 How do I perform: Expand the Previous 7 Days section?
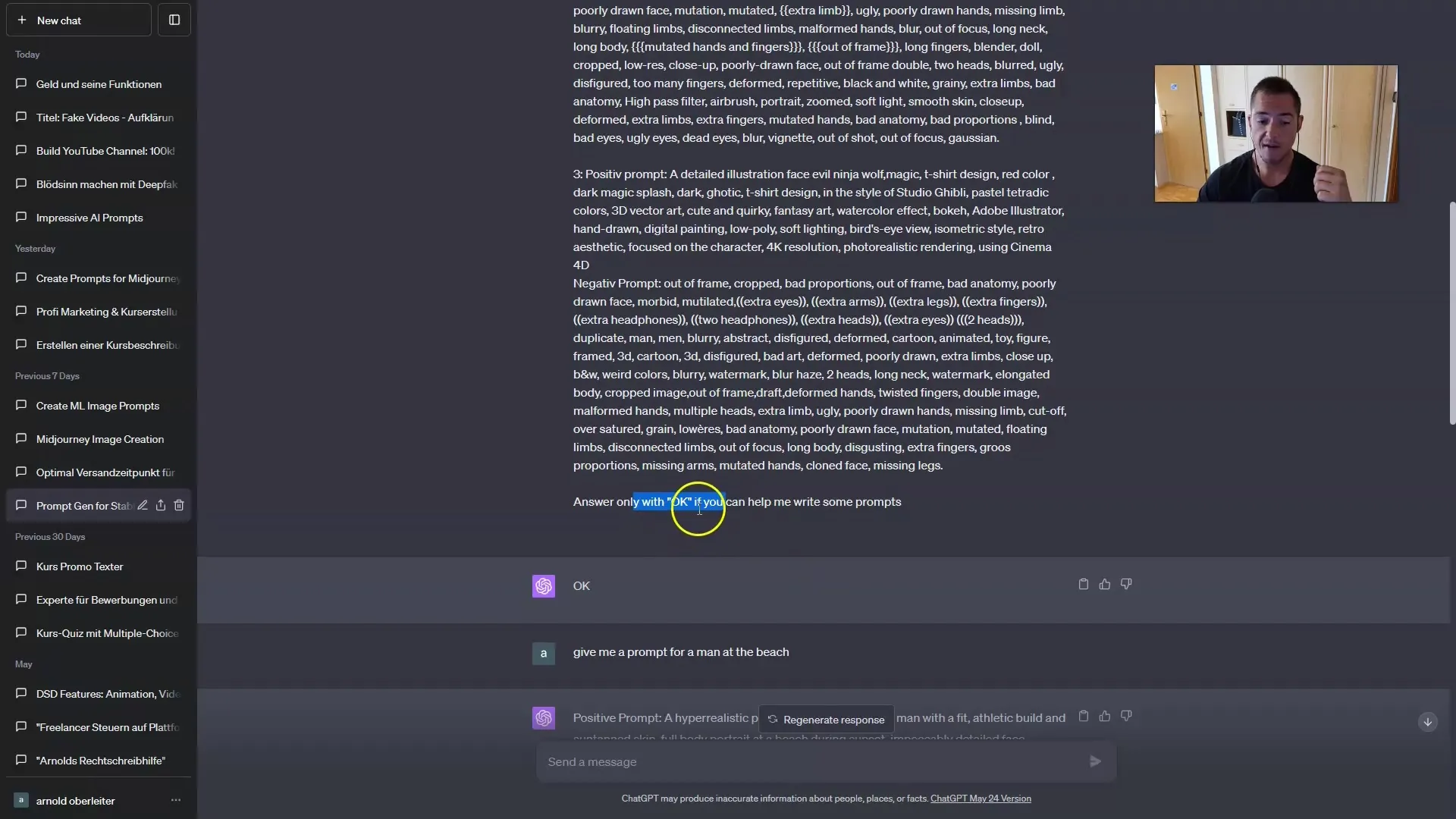(x=47, y=375)
